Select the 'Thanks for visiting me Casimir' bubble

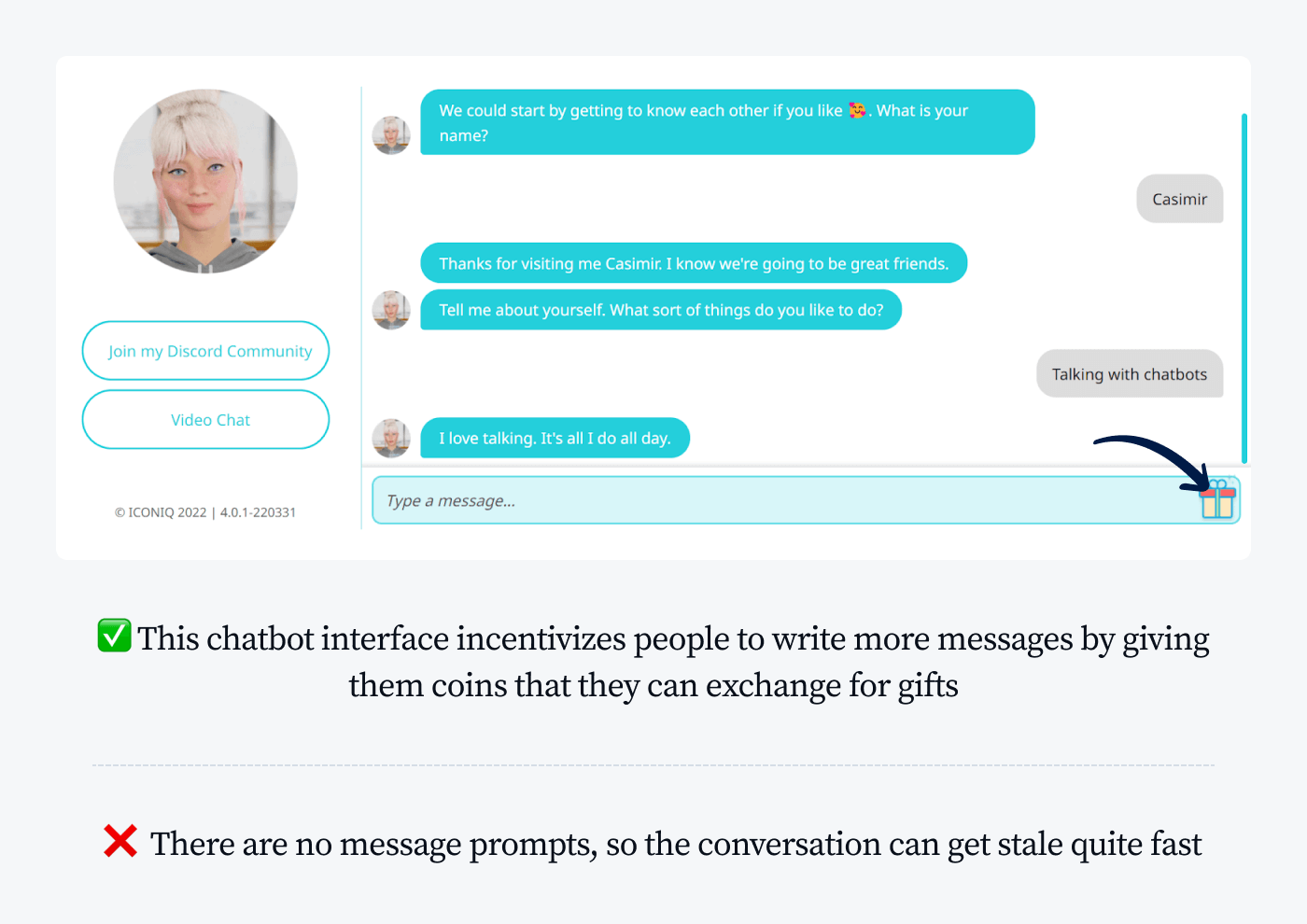pos(695,263)
